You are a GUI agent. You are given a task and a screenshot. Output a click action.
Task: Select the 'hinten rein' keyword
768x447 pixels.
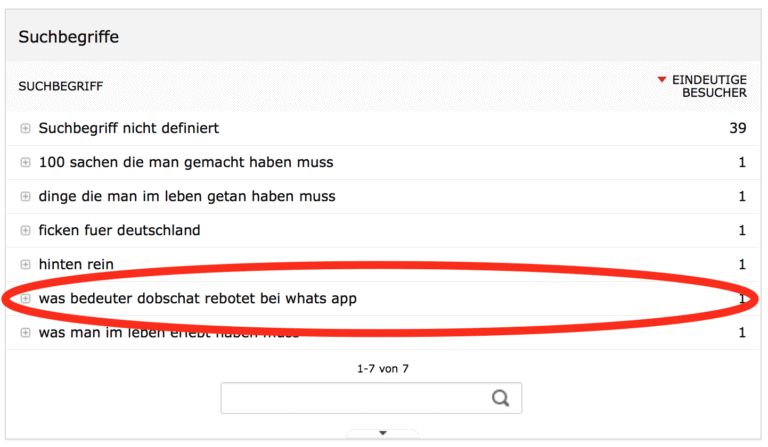(76, 265)
